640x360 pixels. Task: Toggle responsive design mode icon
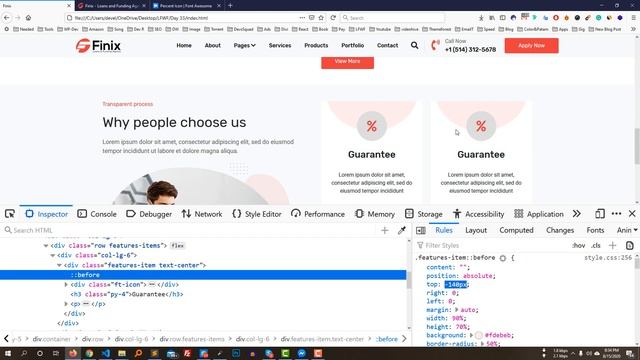click(600, 214)
